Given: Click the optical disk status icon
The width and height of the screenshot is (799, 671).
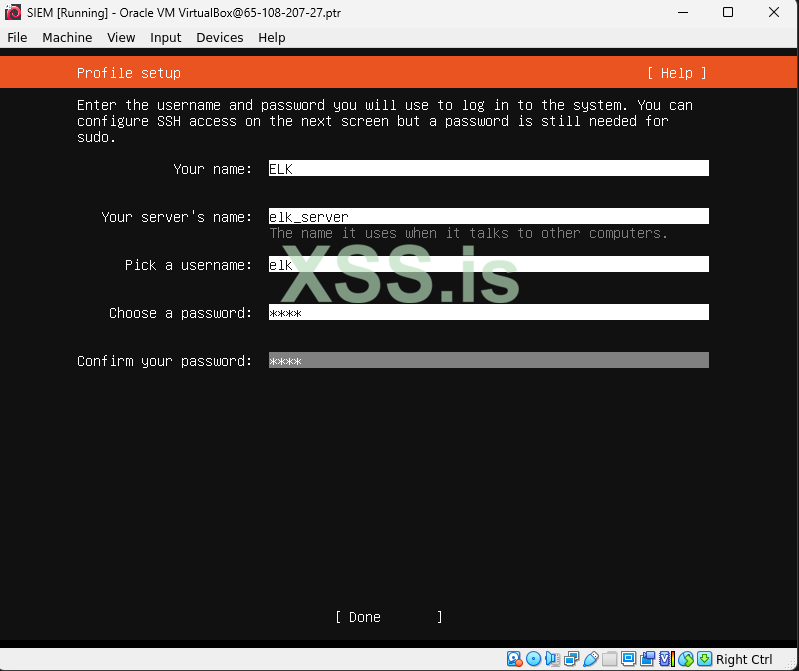Looking at the screenshot, I should (x=534, y=659).
